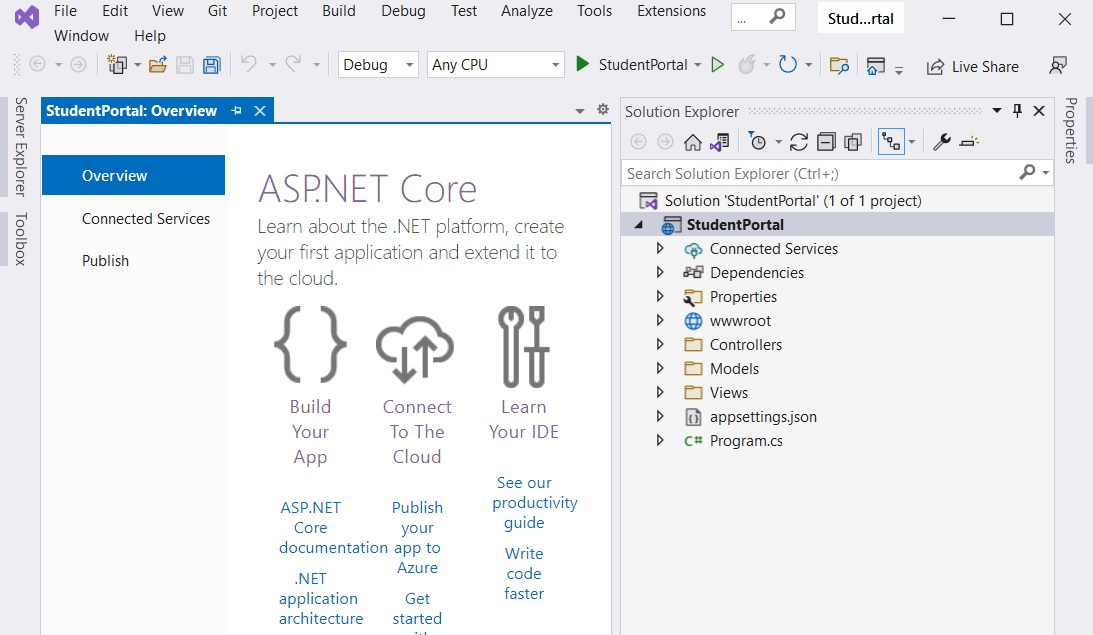Open the Toolbox side tab
The image size is (1093, 635).
[21, 238]
